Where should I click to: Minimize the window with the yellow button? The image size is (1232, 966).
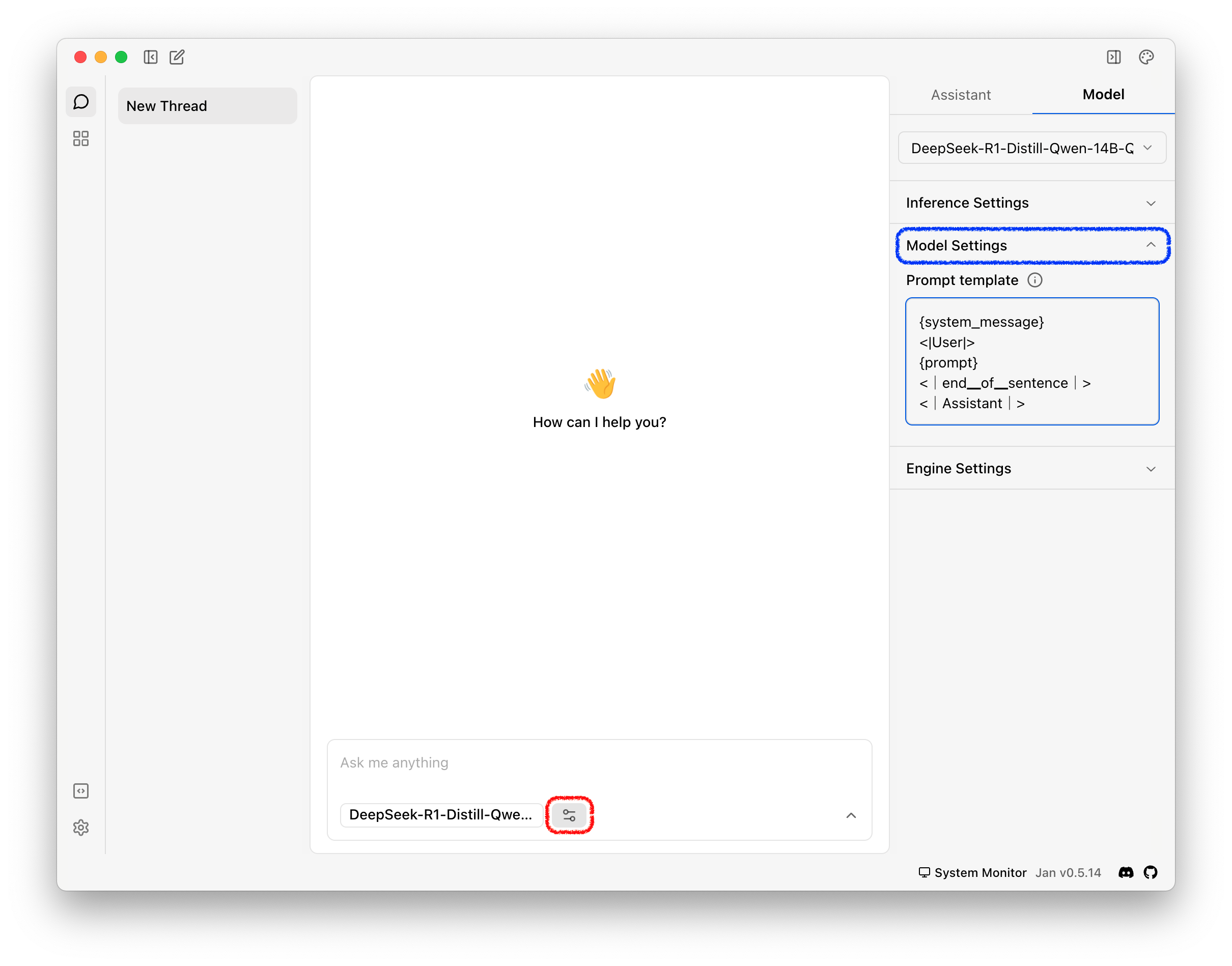click(101, 57)
